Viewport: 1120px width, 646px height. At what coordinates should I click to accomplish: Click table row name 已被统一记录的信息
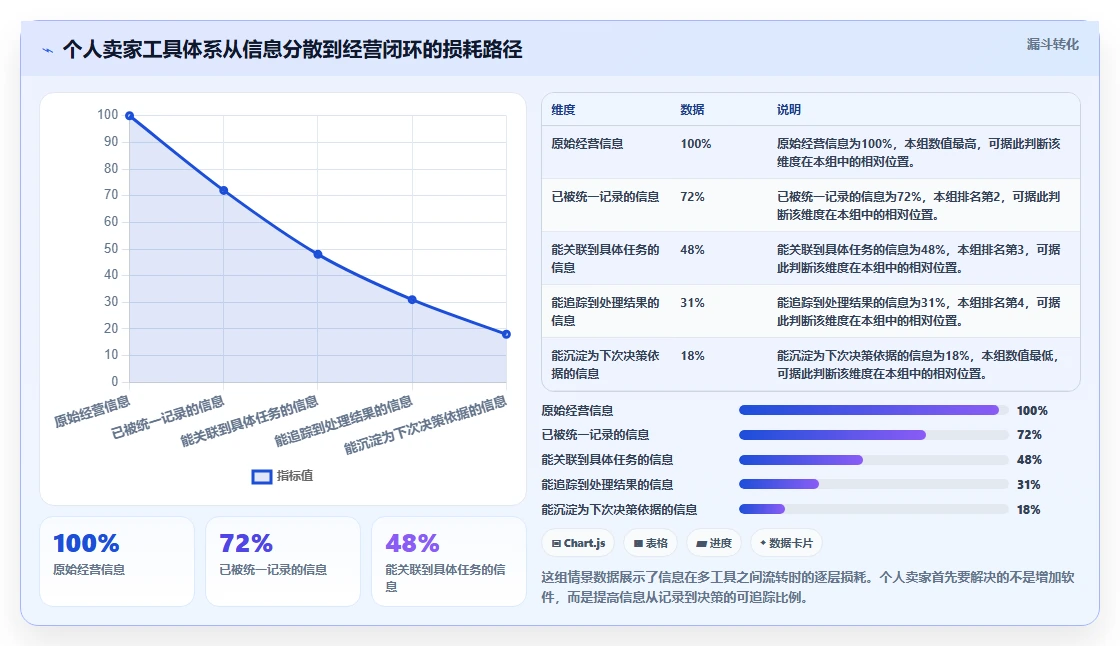point(605,197)
